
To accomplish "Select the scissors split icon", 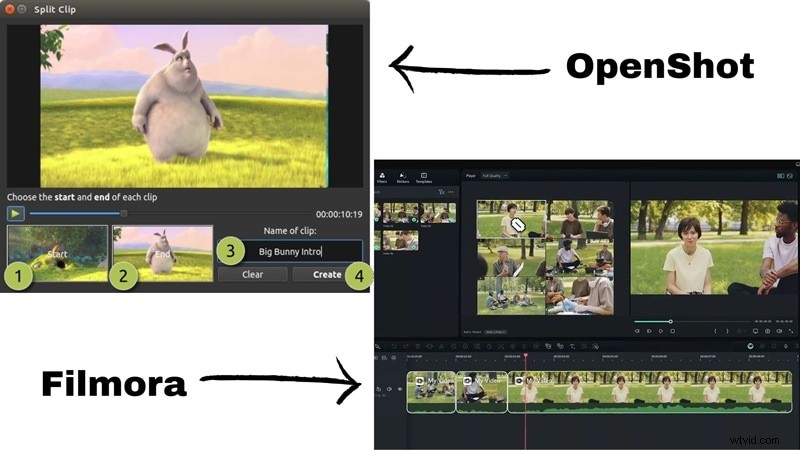I will coord(441,346).
